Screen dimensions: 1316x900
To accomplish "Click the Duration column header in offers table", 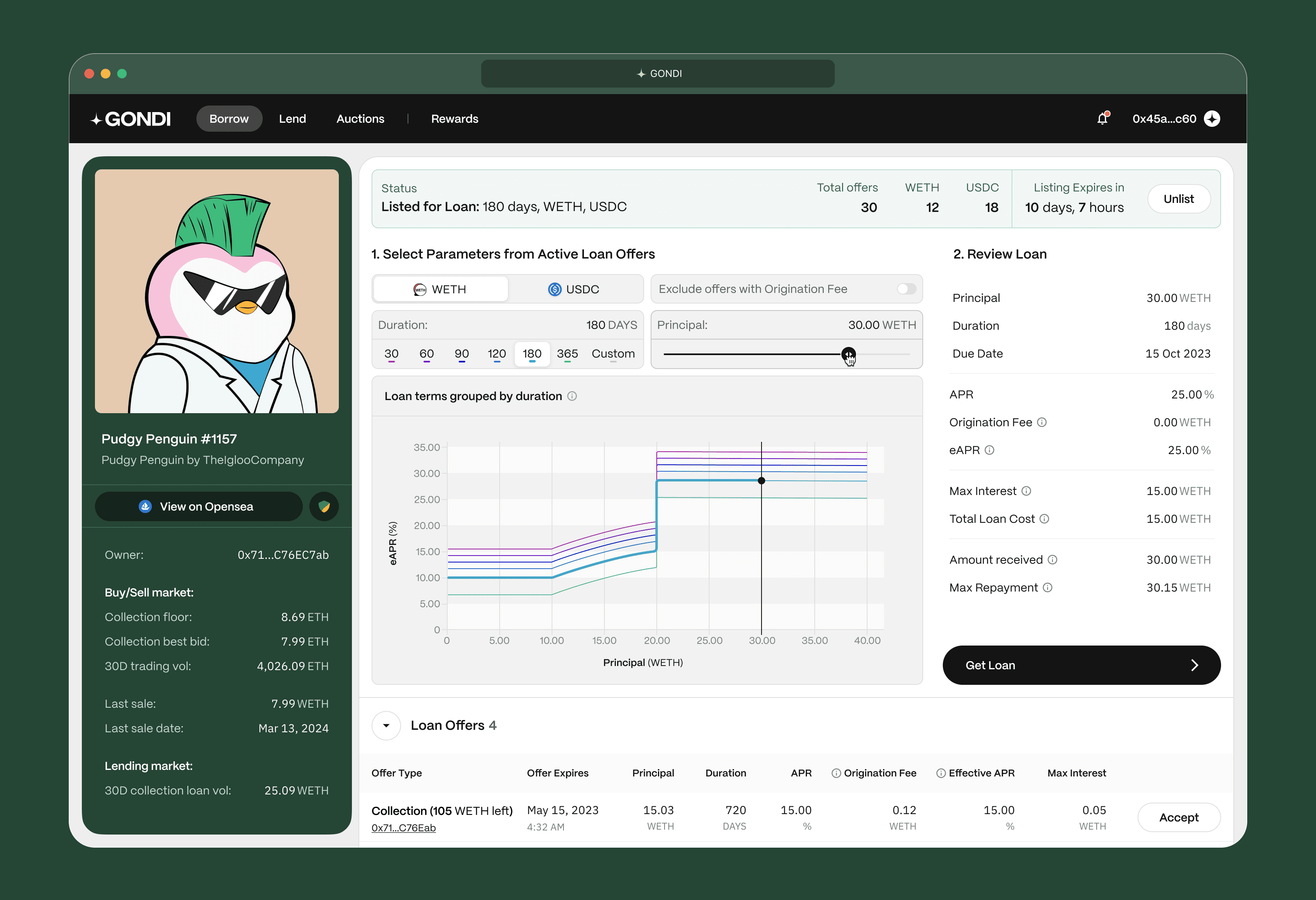I will click(x=726, y=773).
